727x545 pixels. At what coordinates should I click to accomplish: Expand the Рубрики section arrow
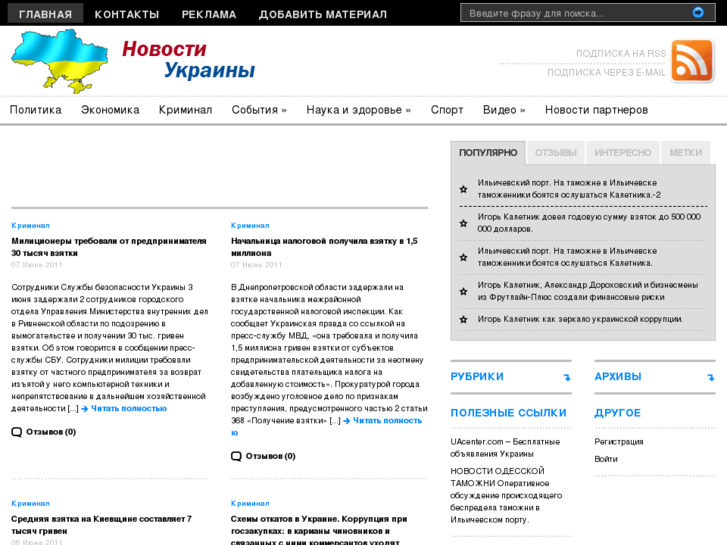pos(567,377)
